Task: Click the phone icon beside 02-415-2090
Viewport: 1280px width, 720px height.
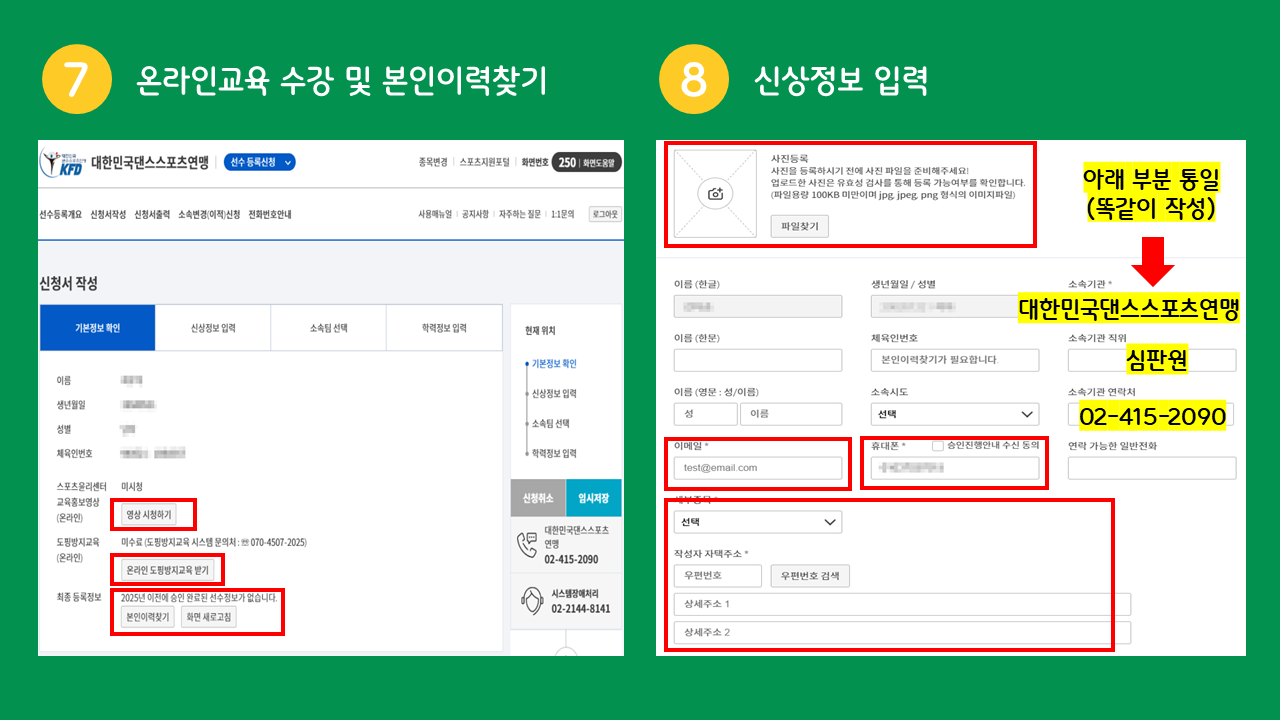Action: click(526, 543)
